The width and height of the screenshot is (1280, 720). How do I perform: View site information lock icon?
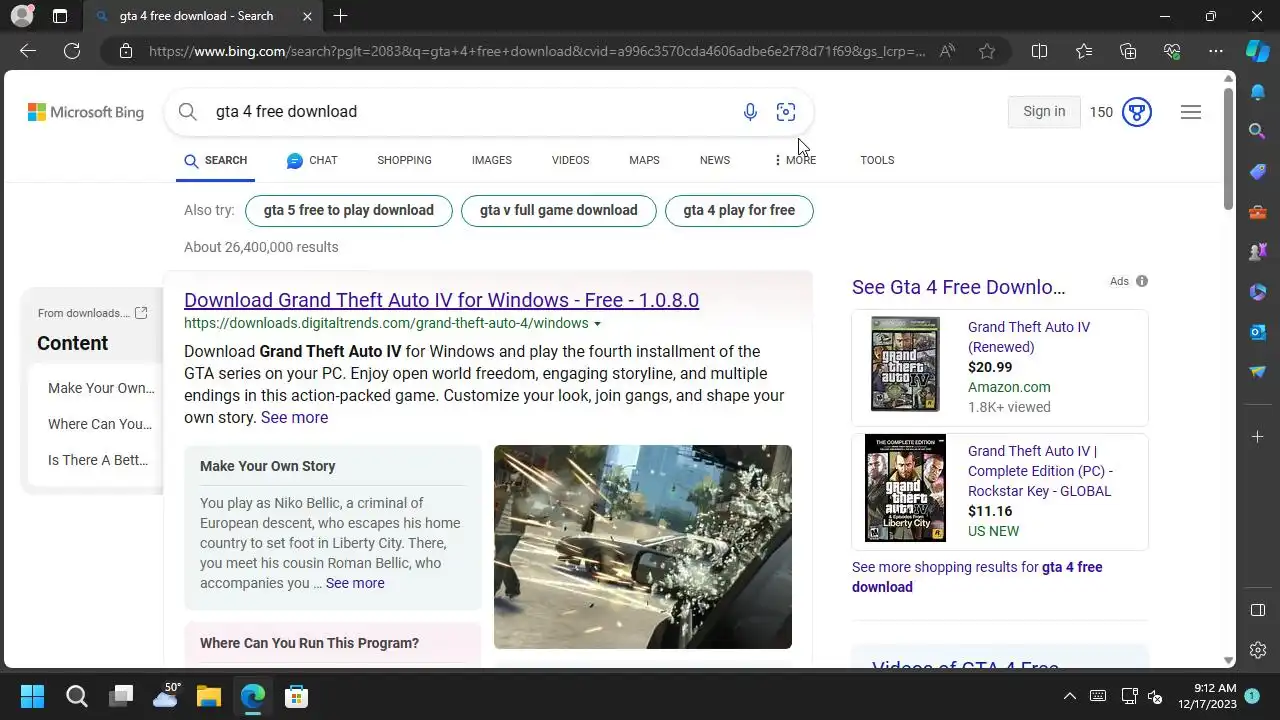click(125, 51)
